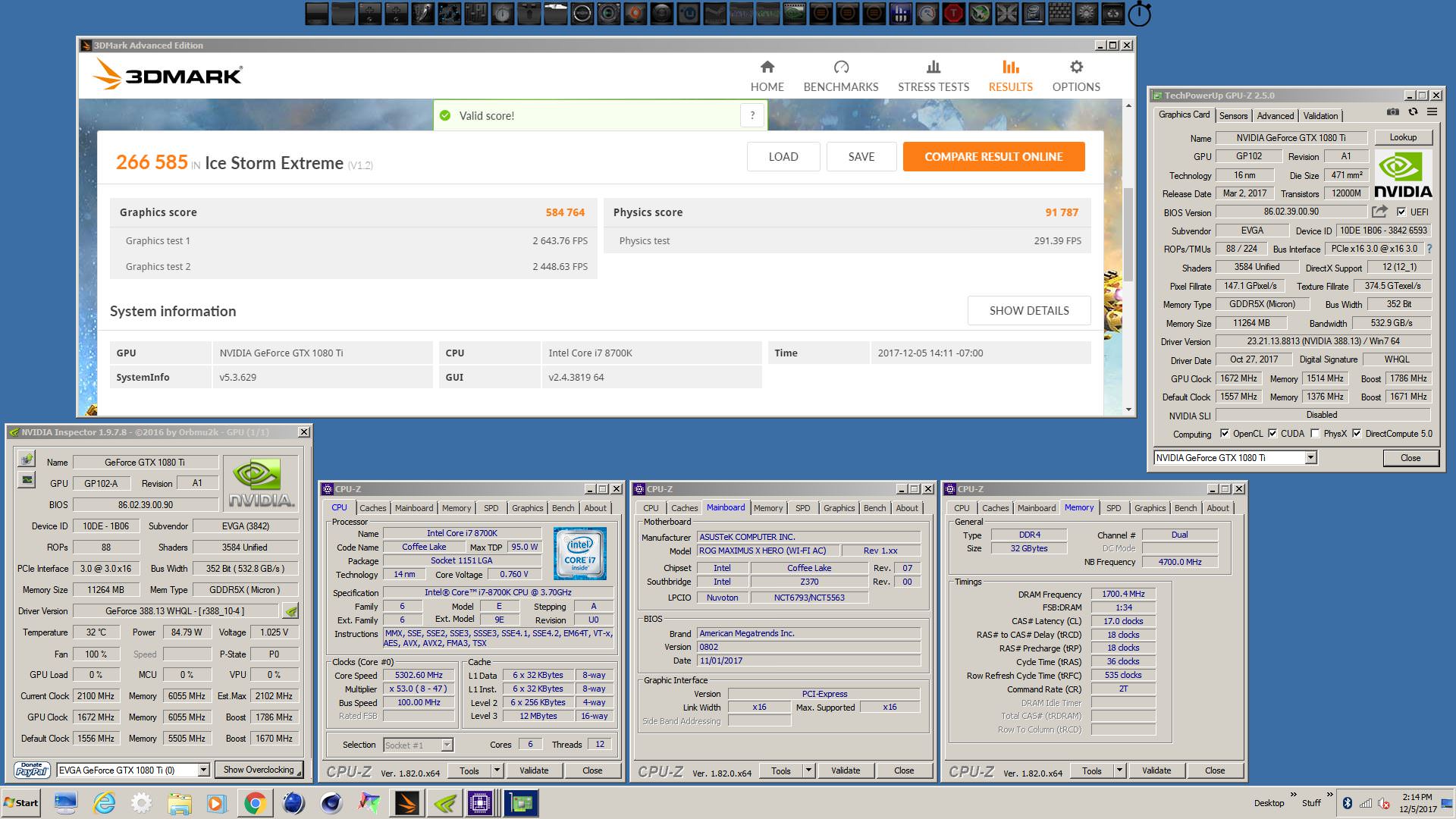Open the Bench tab in the Memory CPU-Z window
This screenshot has height=819, width=1456.
pos(1185,508)
